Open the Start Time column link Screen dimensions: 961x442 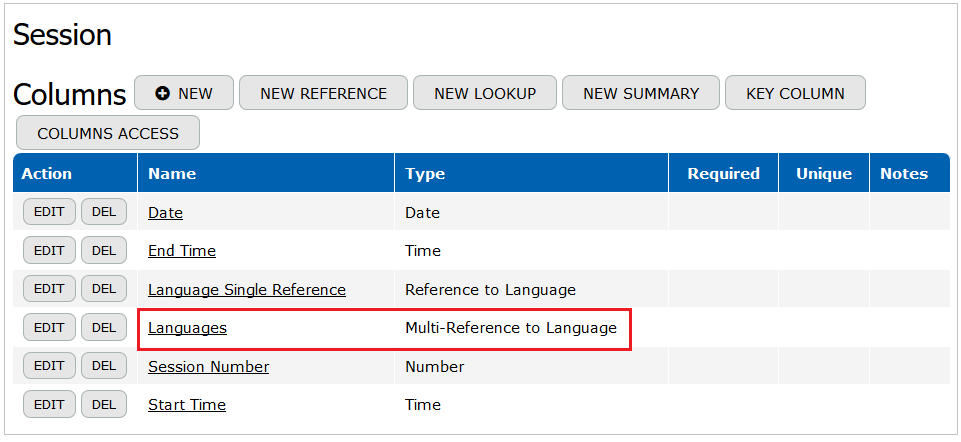pyautogui.click(x=187, y=405)
